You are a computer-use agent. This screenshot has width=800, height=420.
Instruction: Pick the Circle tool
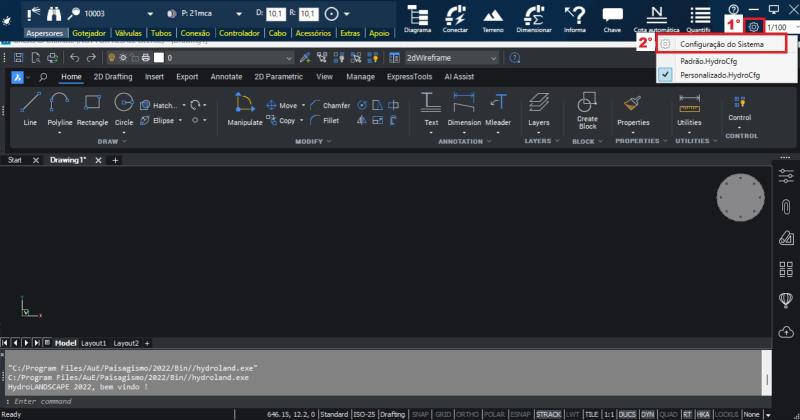click(124, 108)
